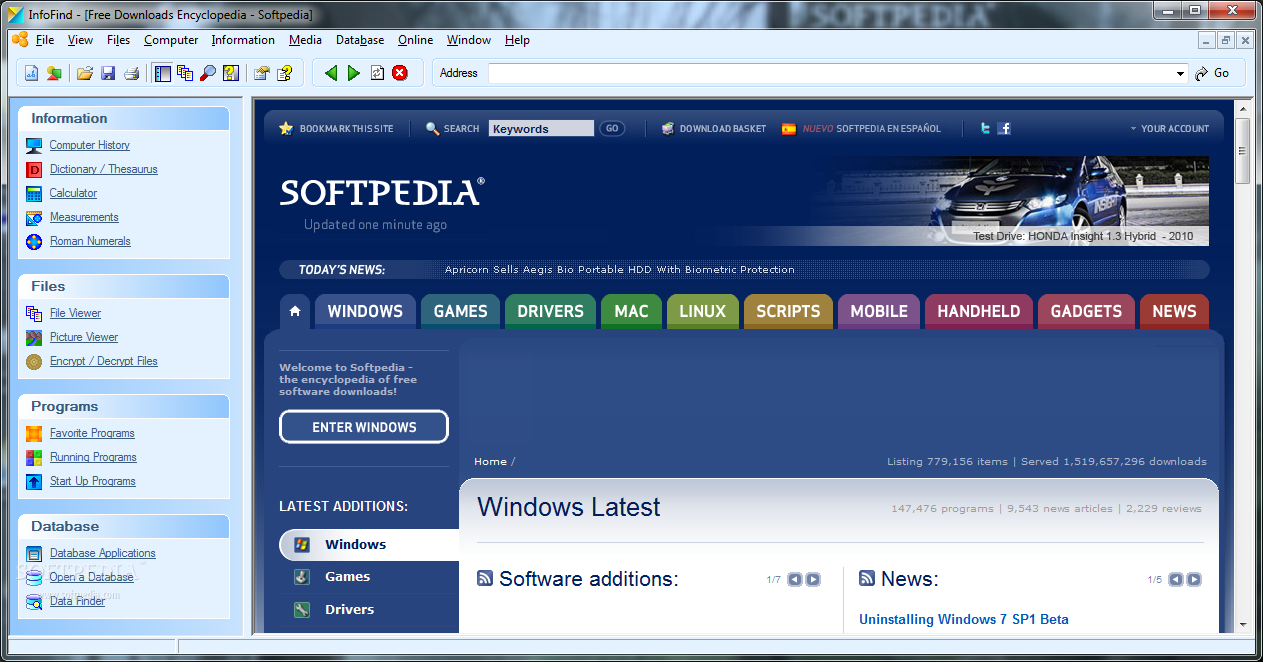Click the ENTER WINDOWS button
This screenshot has height=662, width=1263.
click(364, 427)
